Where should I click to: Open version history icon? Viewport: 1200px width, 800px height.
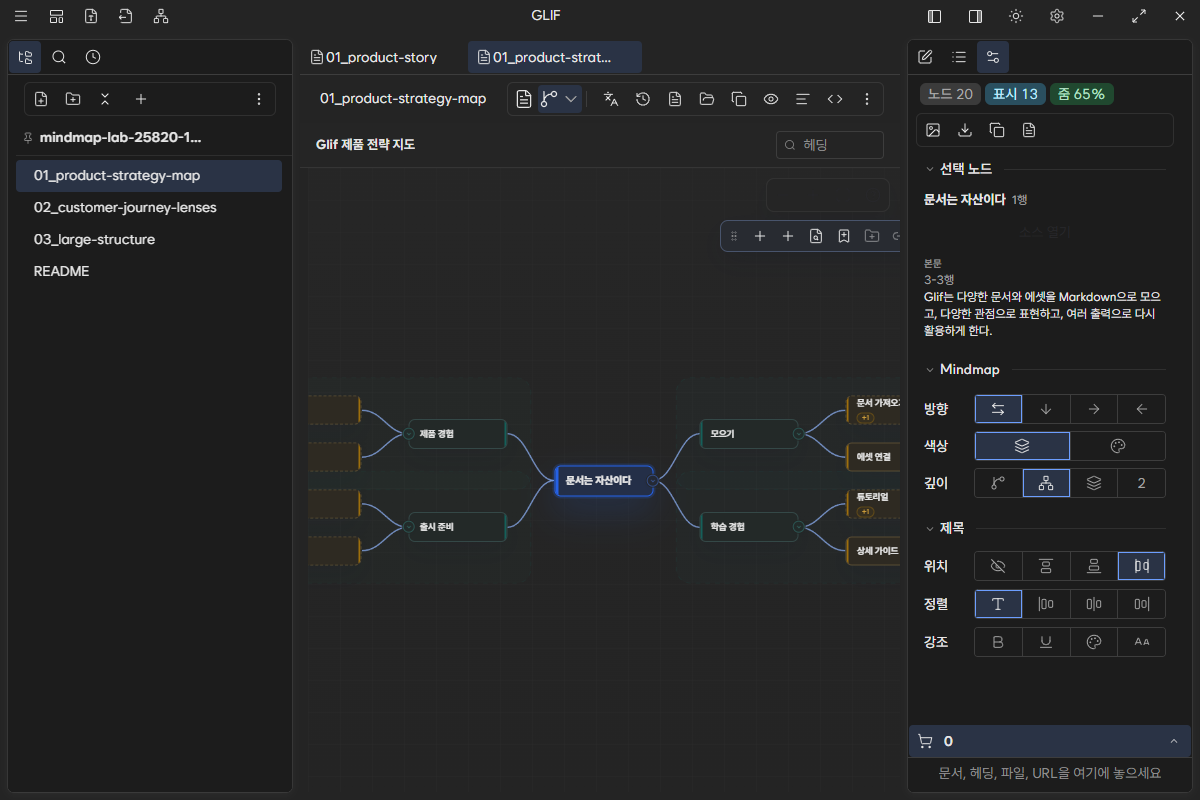click(643, 99)
